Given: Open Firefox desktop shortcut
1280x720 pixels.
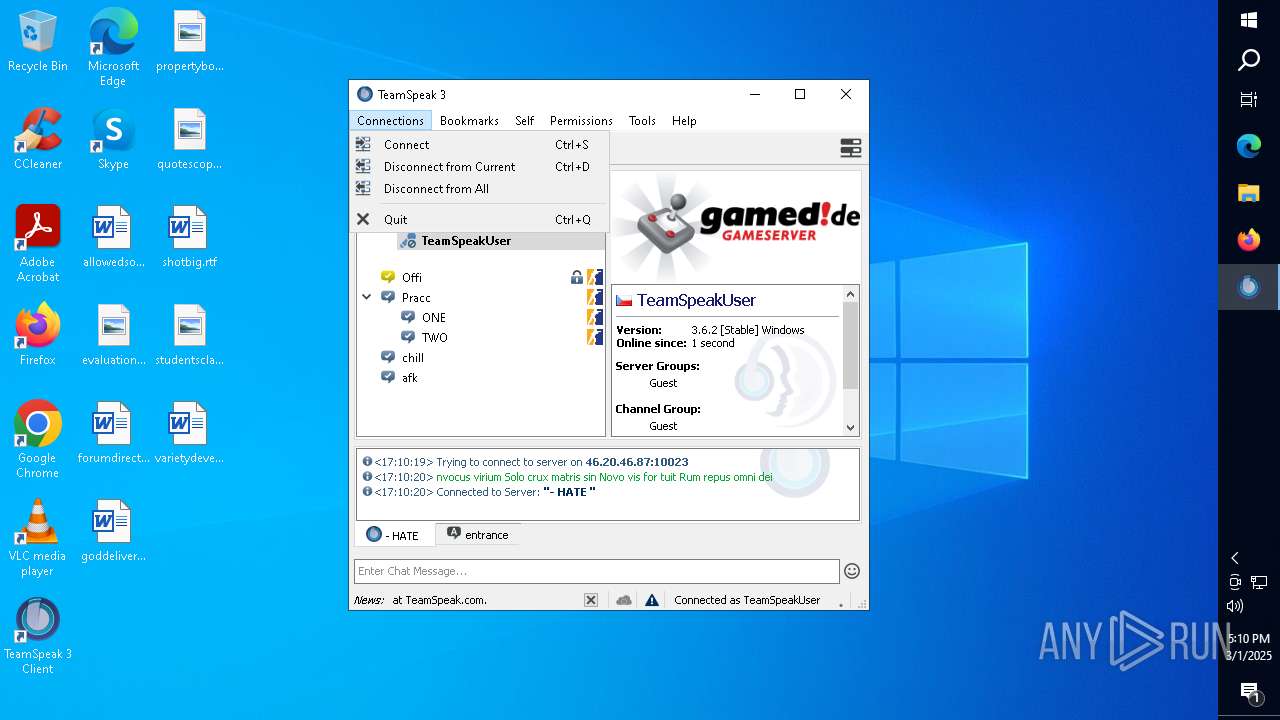Looking at the screenshot, I should coord(38,335).
